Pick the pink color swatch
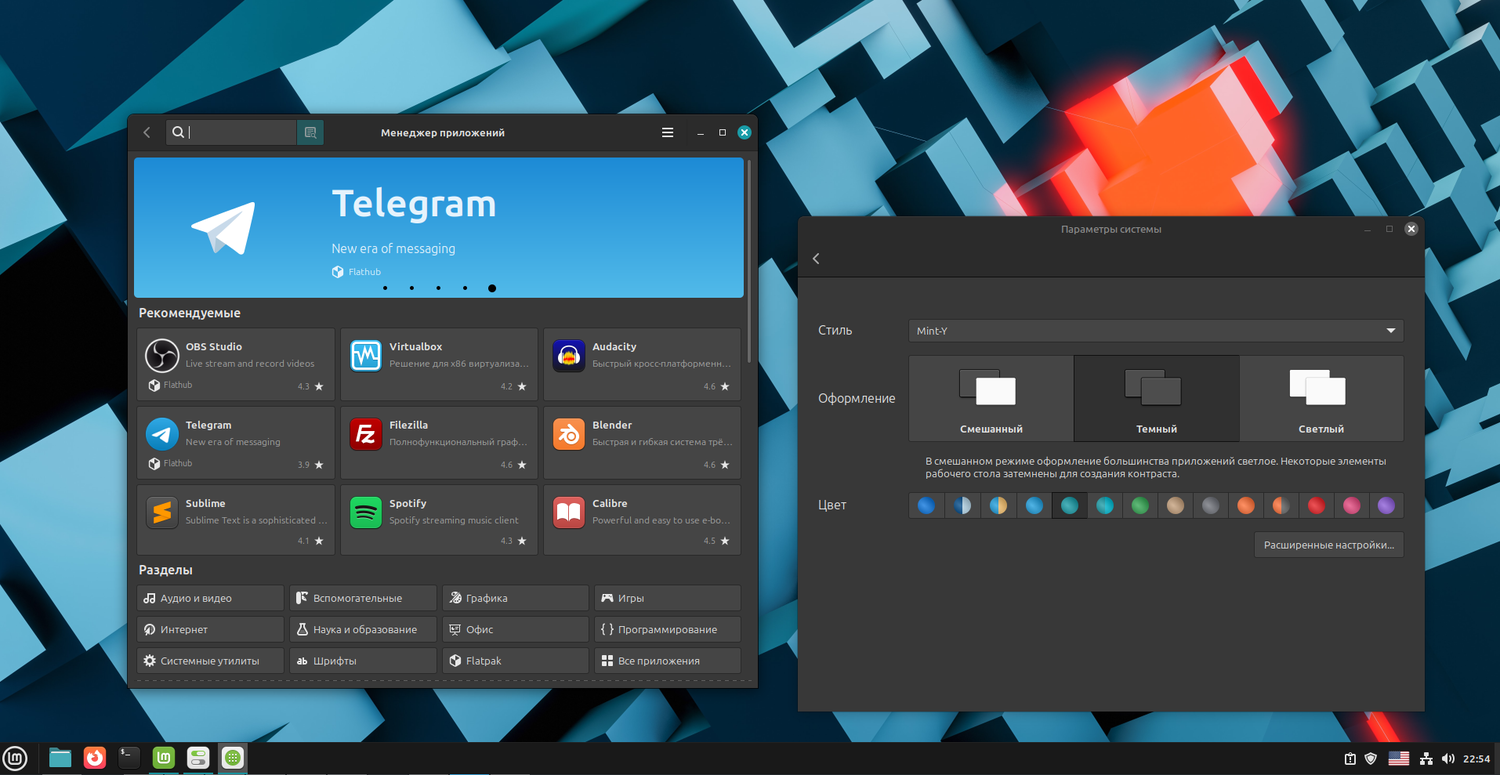Screen dimensions: 1500x775 [x=1351, y=506]
